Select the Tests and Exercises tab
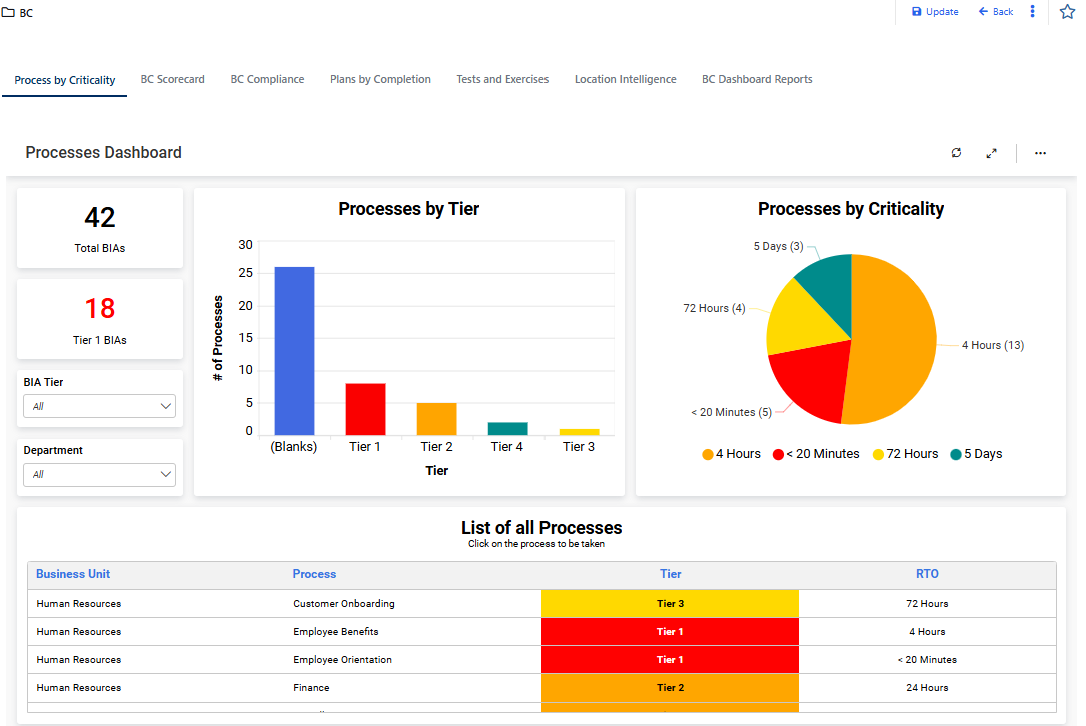Screen dimensions: 1086x726 point(502,79)
